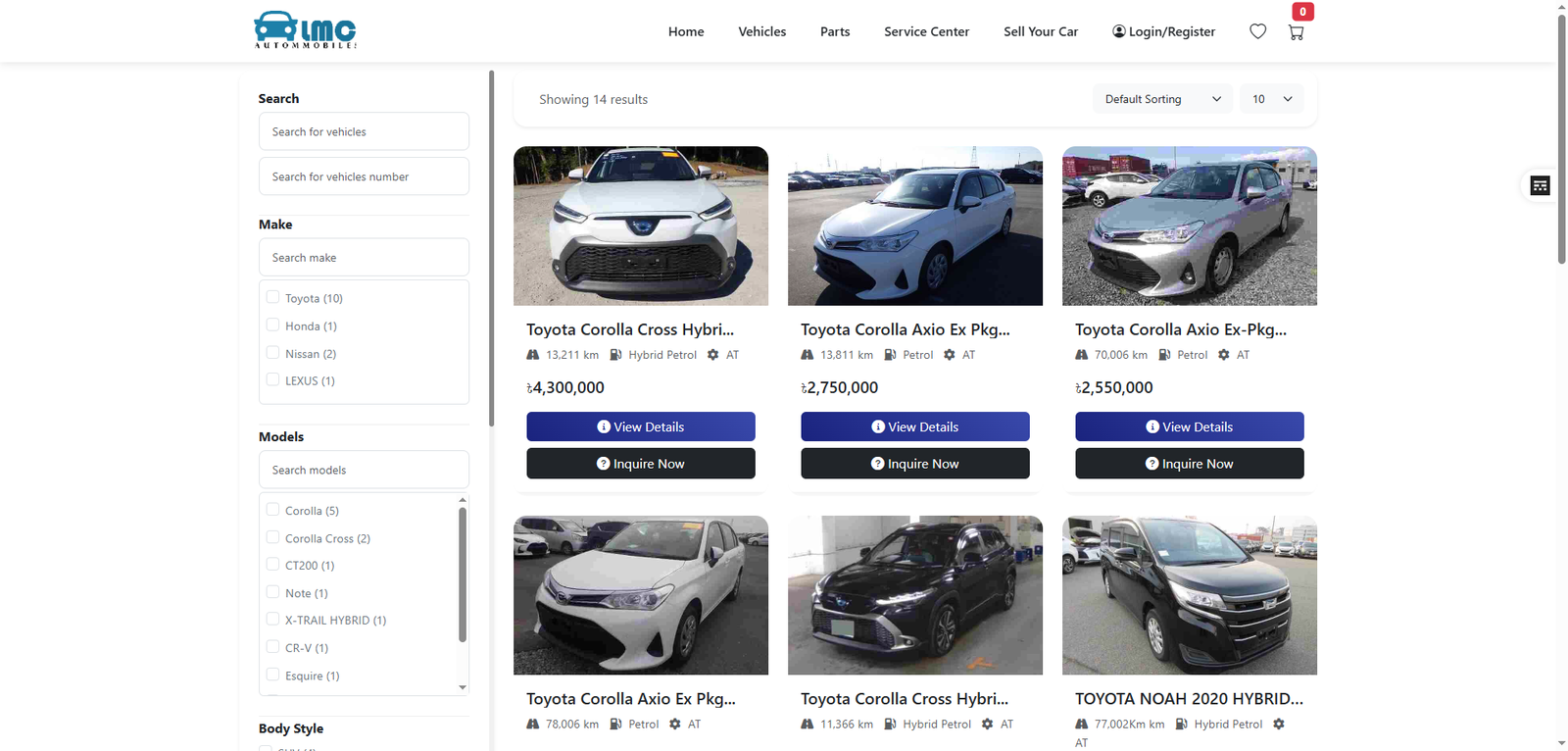Open the Service Center page

click(926, 31)
